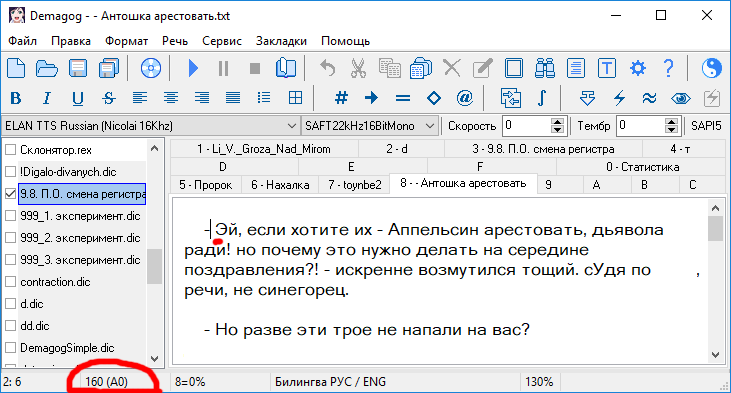The image size is (731, 393).
Task: Click the Билингва РУС / ENG status entry
Action: 330,382
